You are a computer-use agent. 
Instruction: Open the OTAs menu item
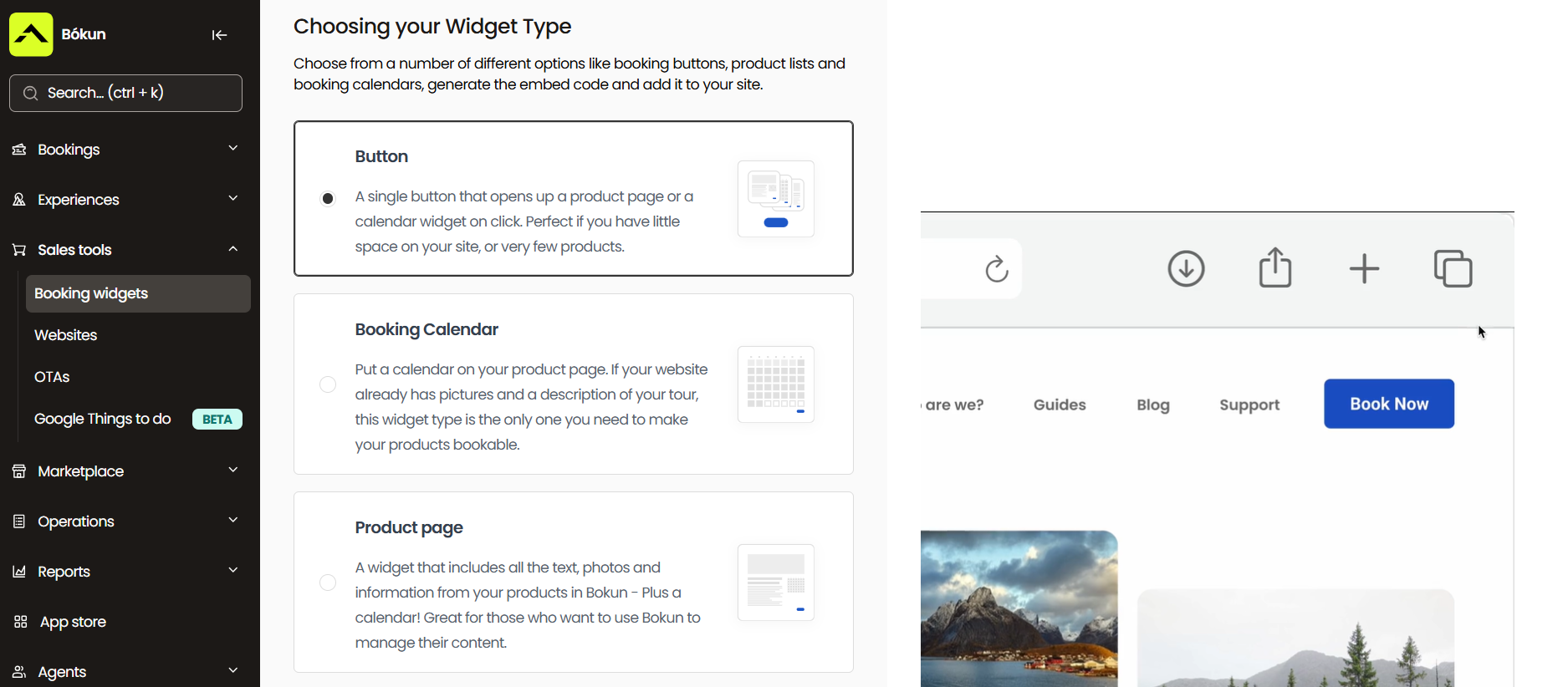tap(52, 377)
